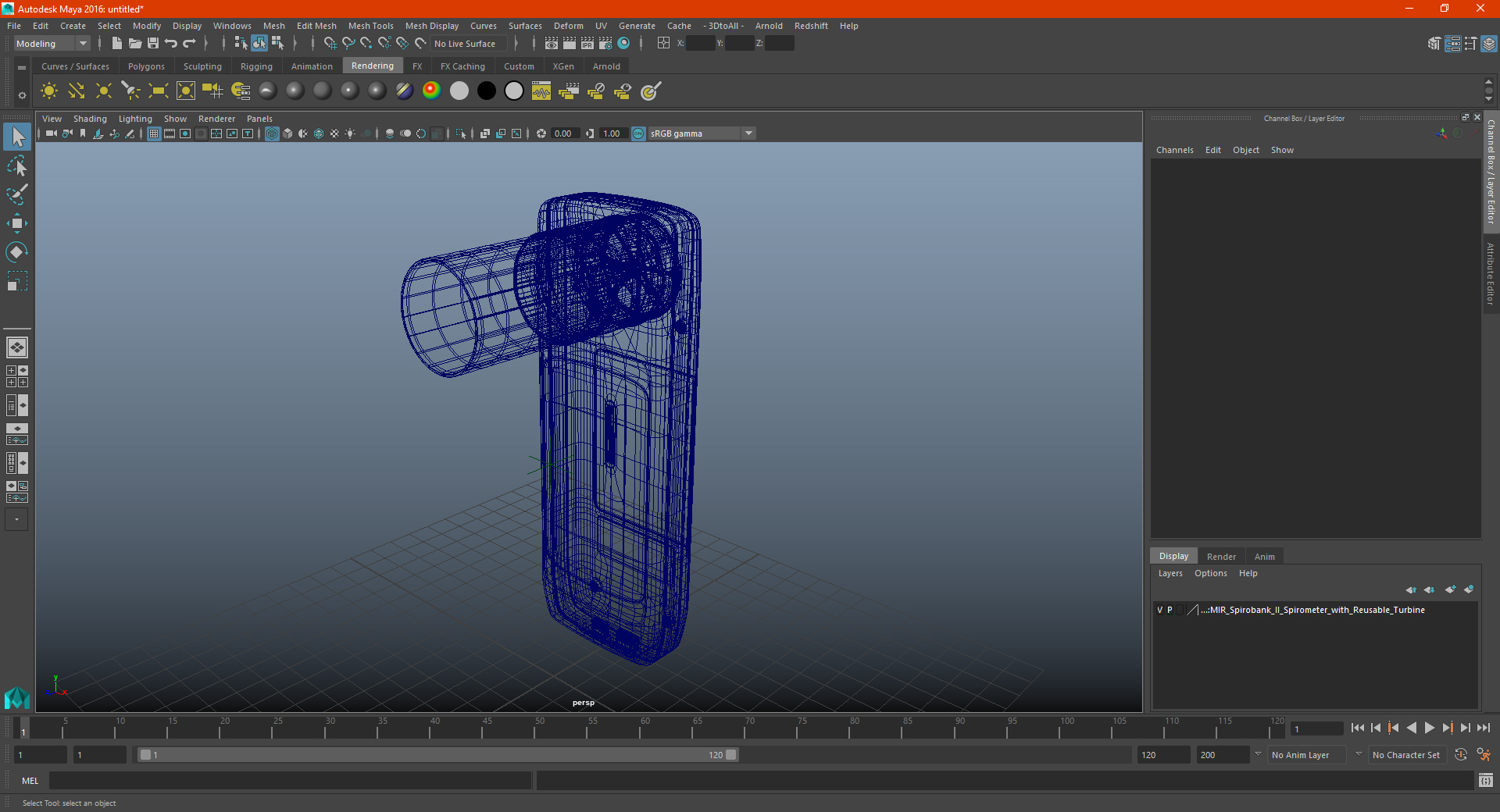This screenshot has height=812, width=1500.
Task: Create an ambient light from the shelf
Action: tap(49, 91)
